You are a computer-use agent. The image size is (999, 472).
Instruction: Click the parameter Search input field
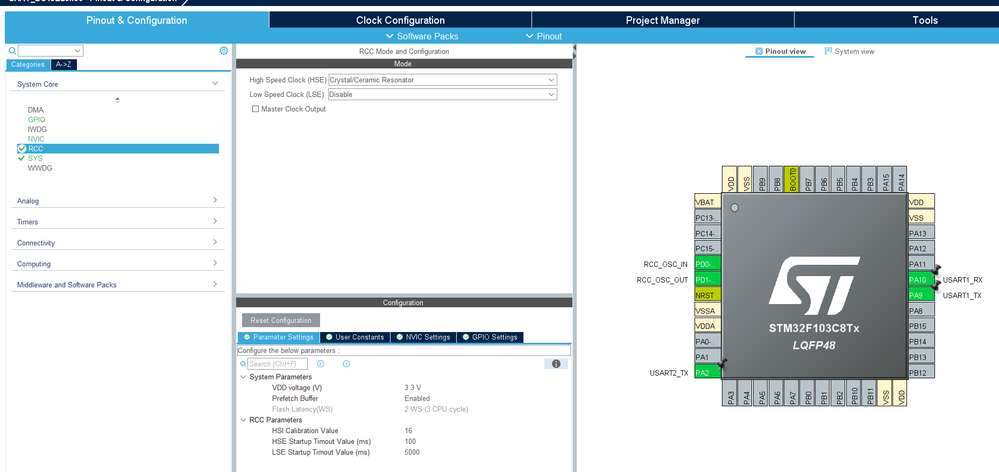(277, 364)
